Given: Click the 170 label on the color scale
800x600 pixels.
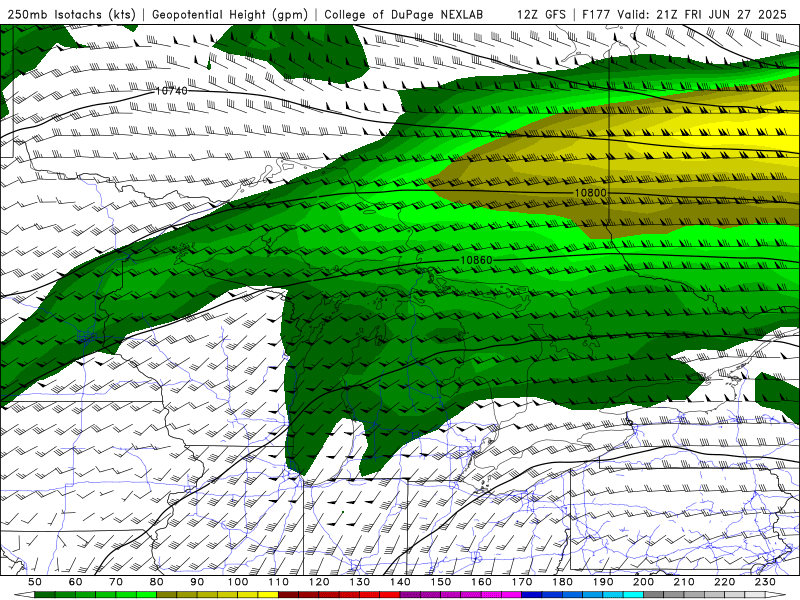Looking at the screenshot, I should (x=522, y=582).
